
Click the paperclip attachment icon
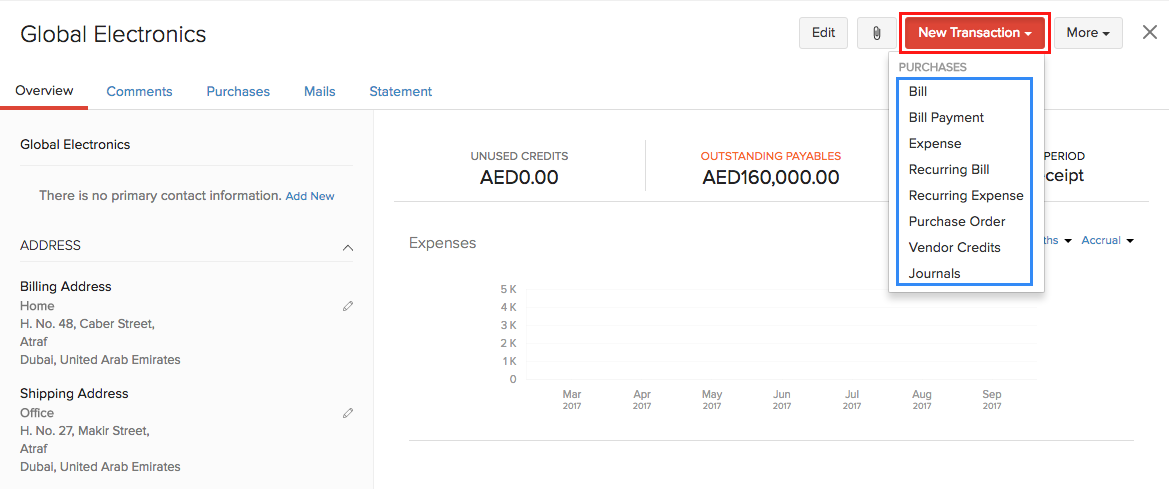tap(877, 33)
